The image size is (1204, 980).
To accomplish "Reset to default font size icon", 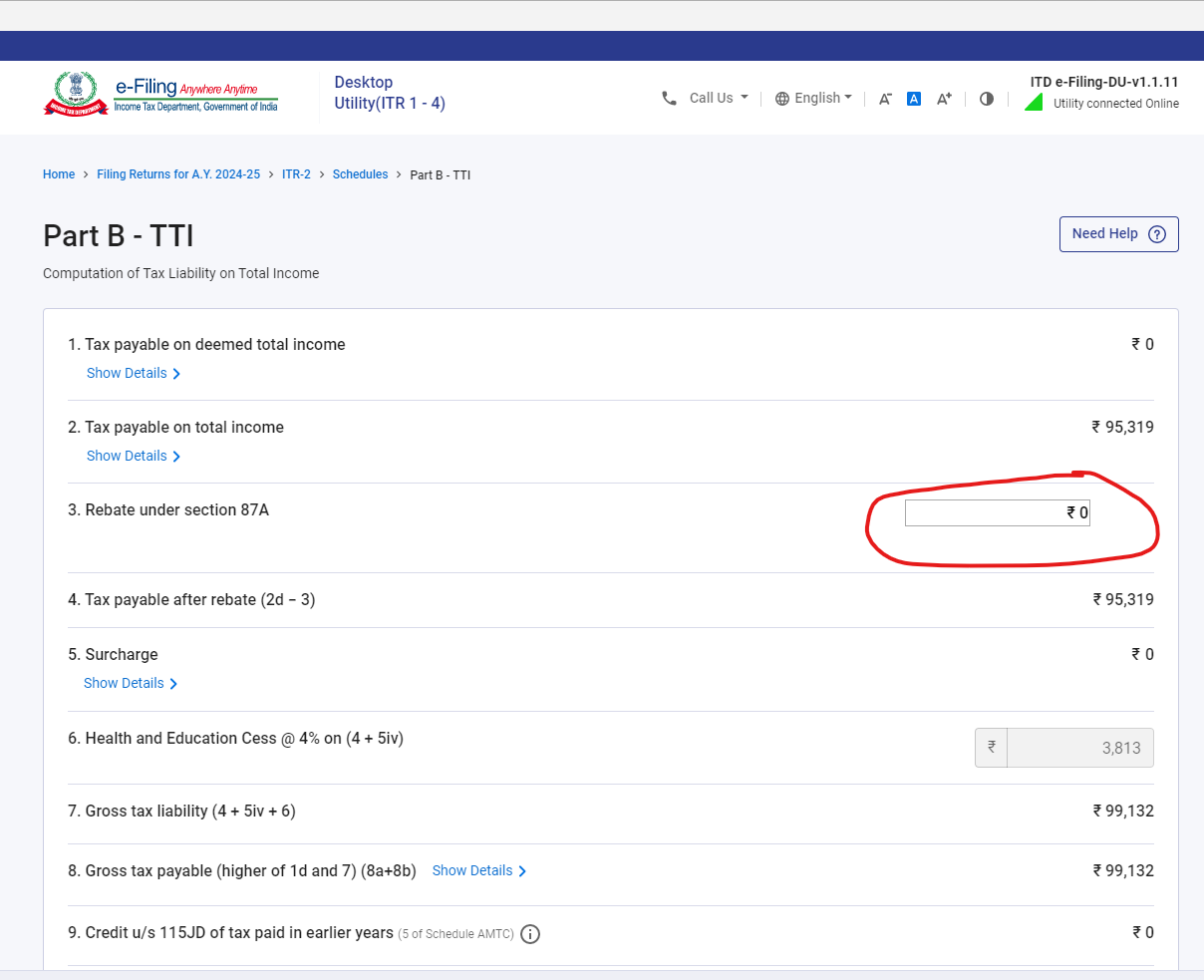I will pos(914,99).
